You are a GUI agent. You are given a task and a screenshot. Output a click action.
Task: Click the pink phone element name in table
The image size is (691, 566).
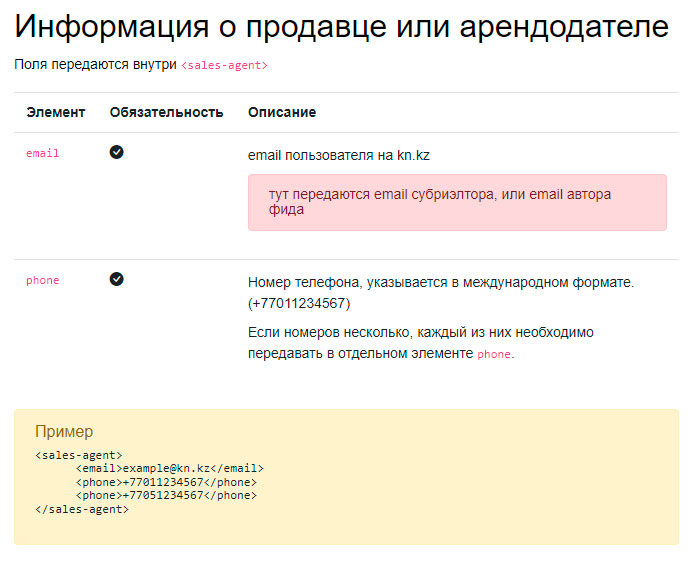click(x=43, y=280)
